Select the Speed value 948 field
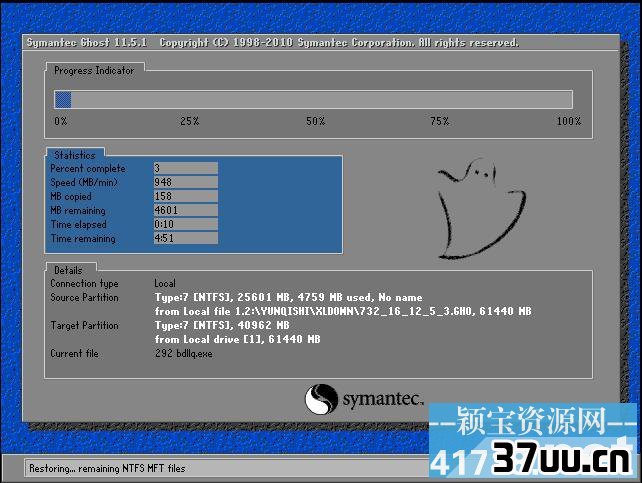Screen dimensions: 642x483 click(186, 182)
